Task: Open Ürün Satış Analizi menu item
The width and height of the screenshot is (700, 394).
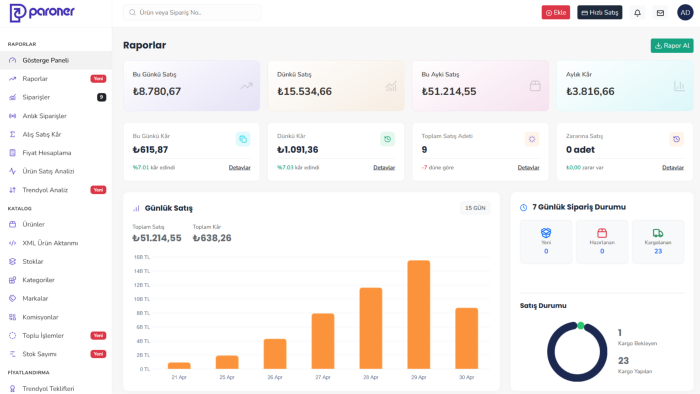Action: click(56, 171)
